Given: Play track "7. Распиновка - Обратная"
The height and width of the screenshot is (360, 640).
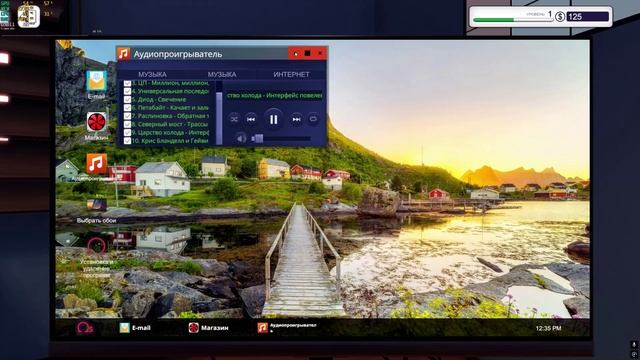Looking at the screenshot, I should click(x=170, y=116).
